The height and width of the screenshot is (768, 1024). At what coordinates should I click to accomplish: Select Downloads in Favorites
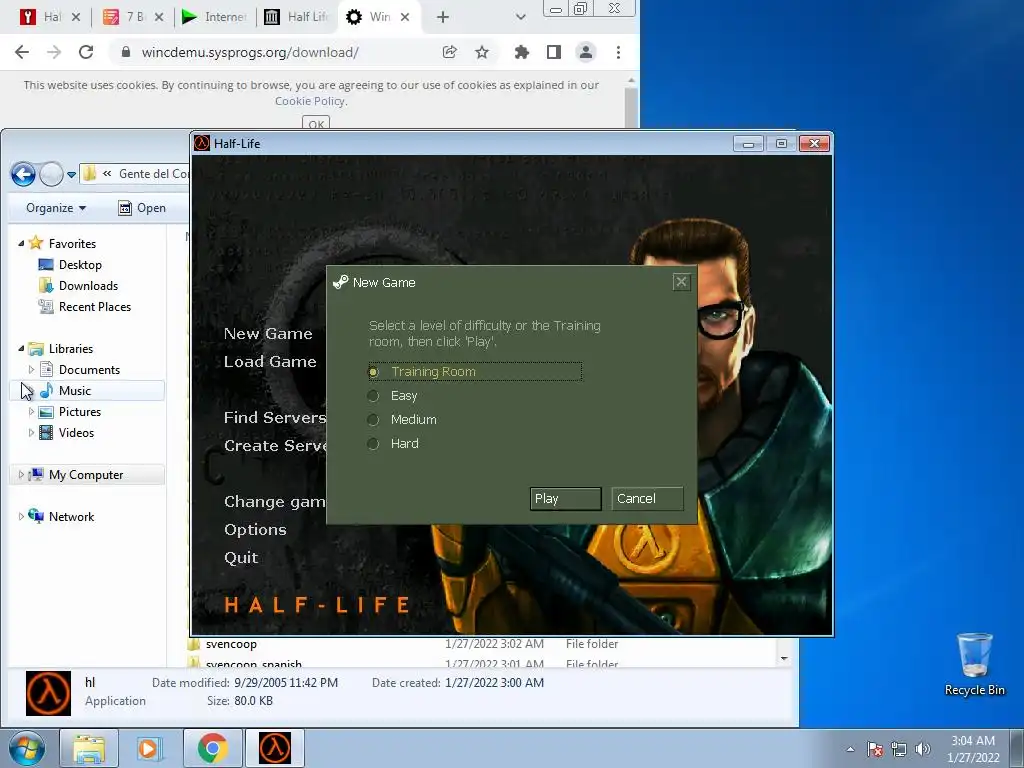88,285
